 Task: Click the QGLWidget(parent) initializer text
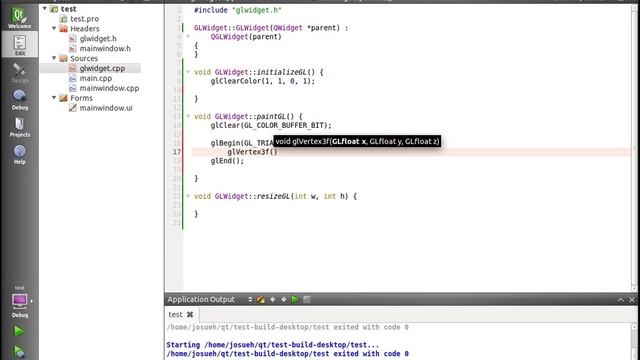pos(246,37)
